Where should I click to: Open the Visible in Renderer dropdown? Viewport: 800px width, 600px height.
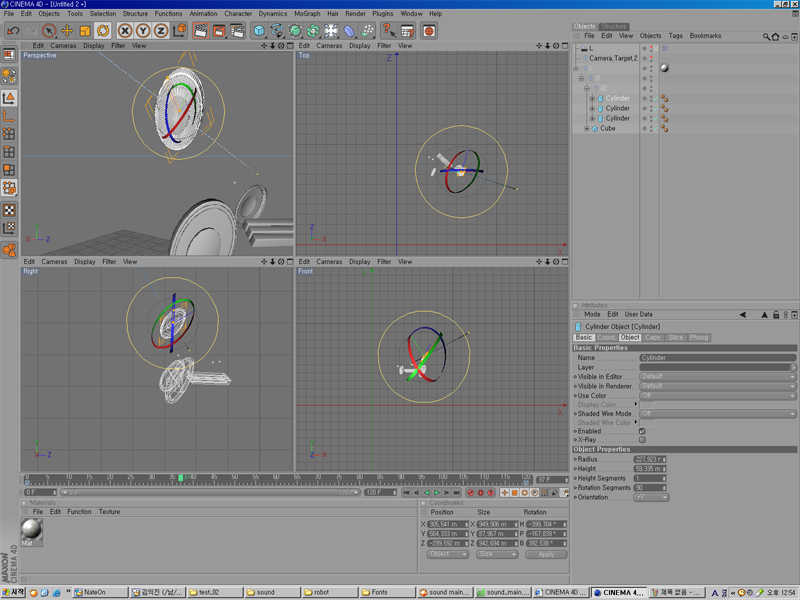(x=717, y=386)
